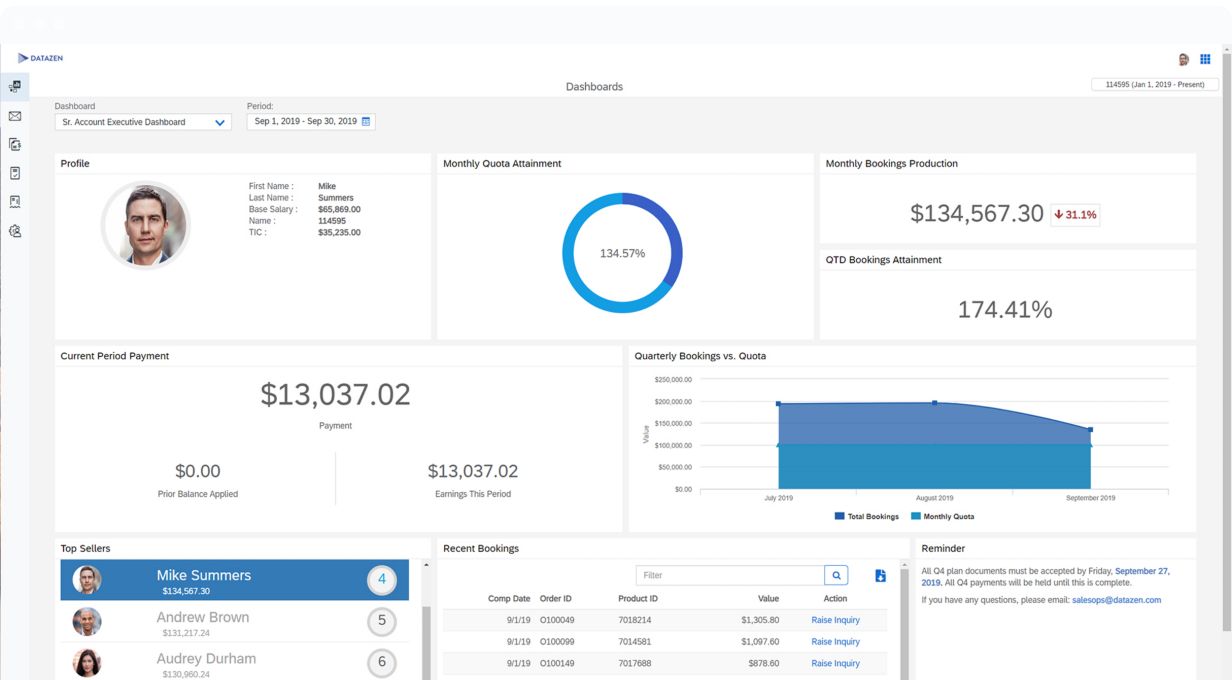Click in the Recent Bookings Filter field
Image resolution: width=1232 pixels, height=680 pixels.
[729, 576]
